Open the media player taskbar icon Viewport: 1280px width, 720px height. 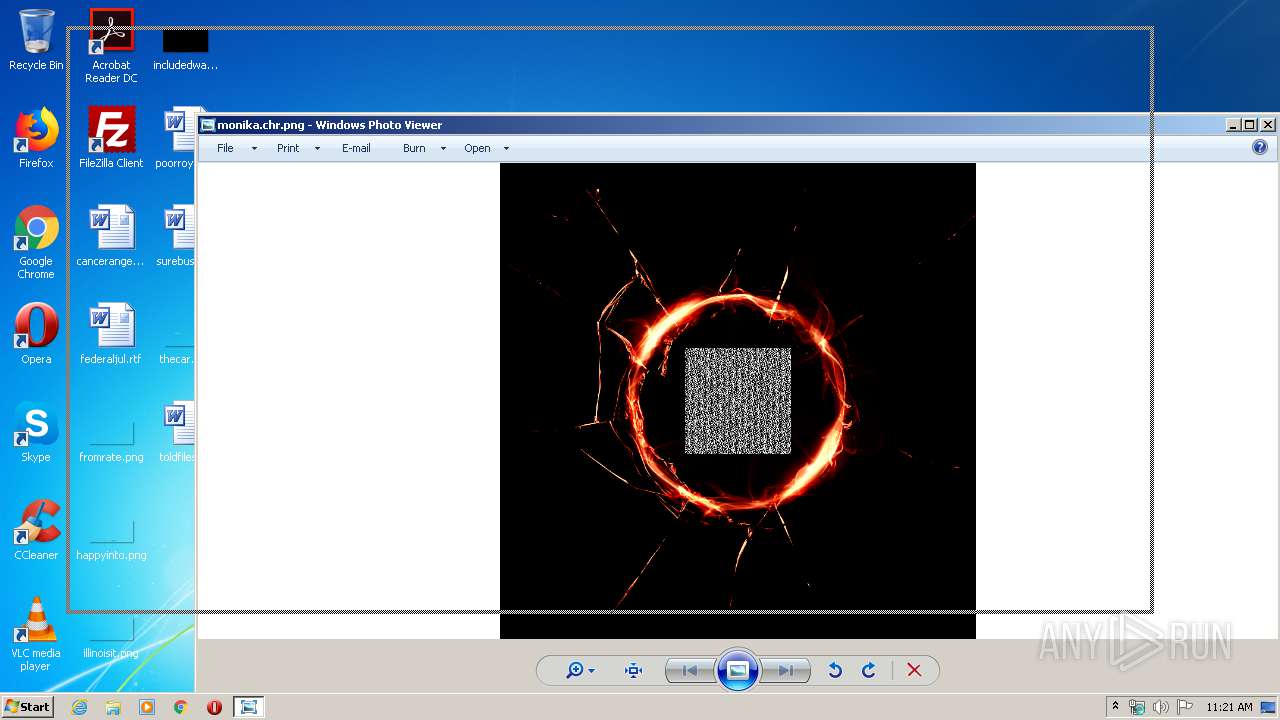[x=147, y=707]
